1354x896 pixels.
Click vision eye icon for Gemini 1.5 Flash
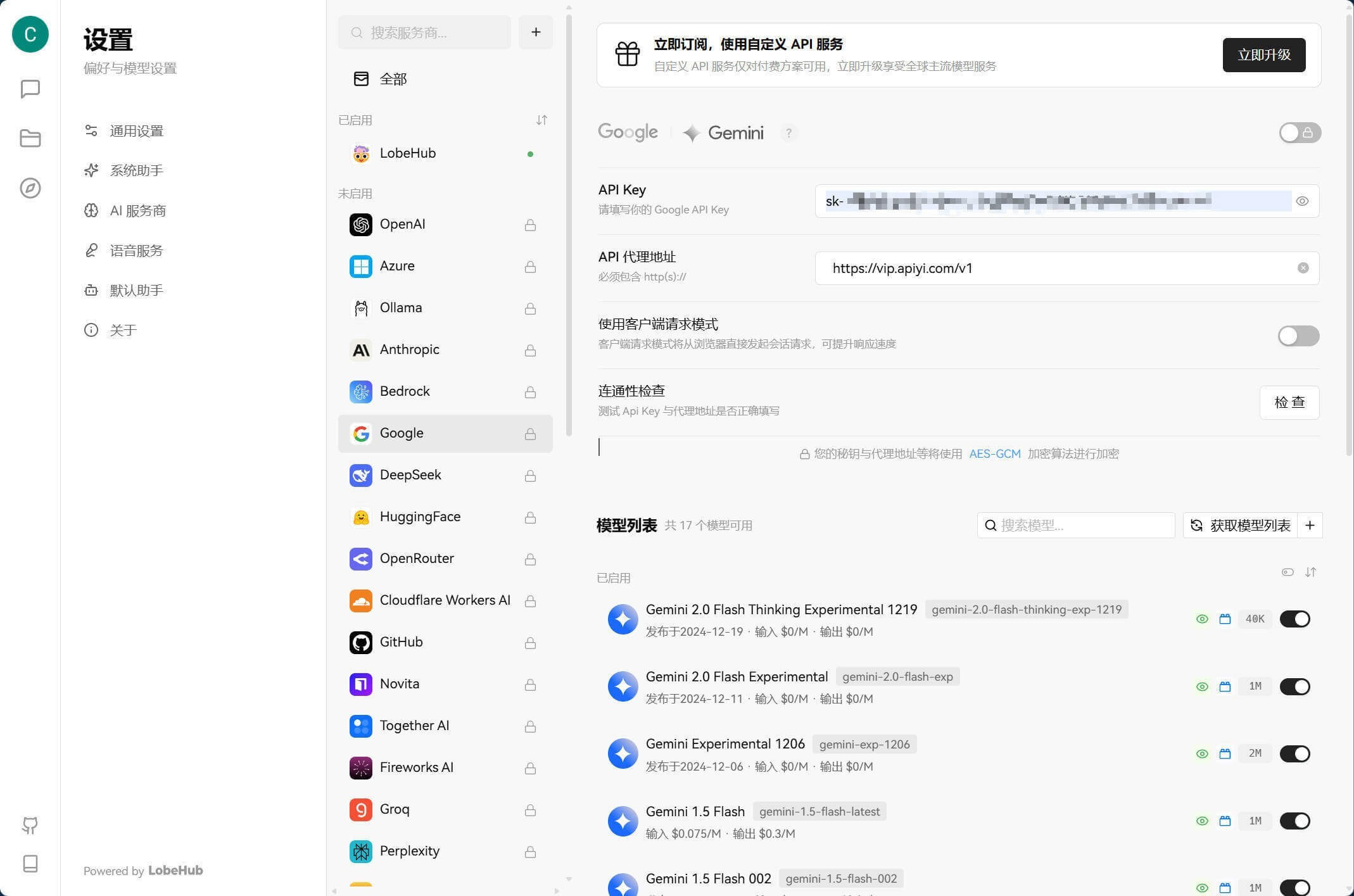[x=1202, y=821]
